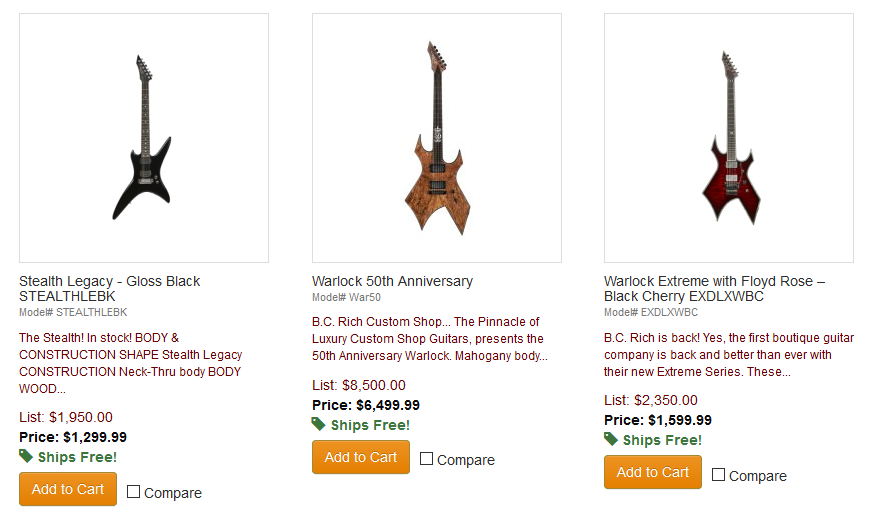Add Stealth Legacy Gloss Black to cart
The image size is (874, 520).
pos(68,489)
